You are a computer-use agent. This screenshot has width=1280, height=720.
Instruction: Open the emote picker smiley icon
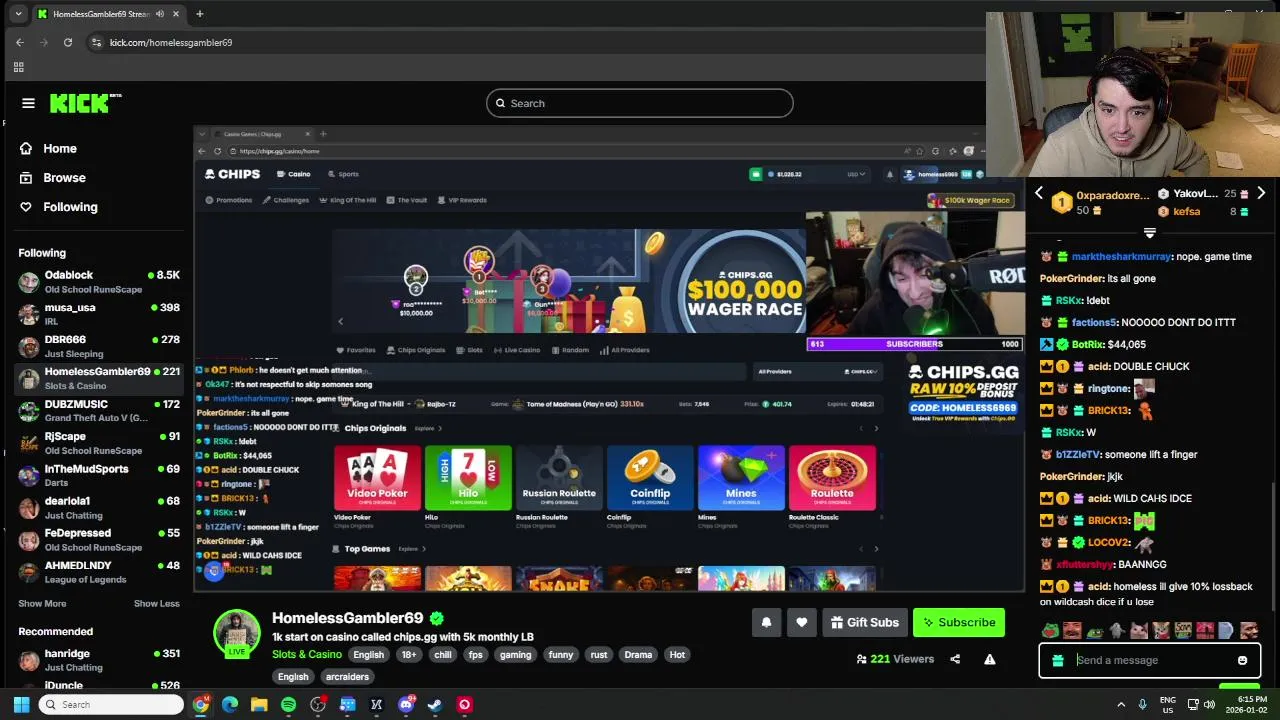[x=1242, y=660]
